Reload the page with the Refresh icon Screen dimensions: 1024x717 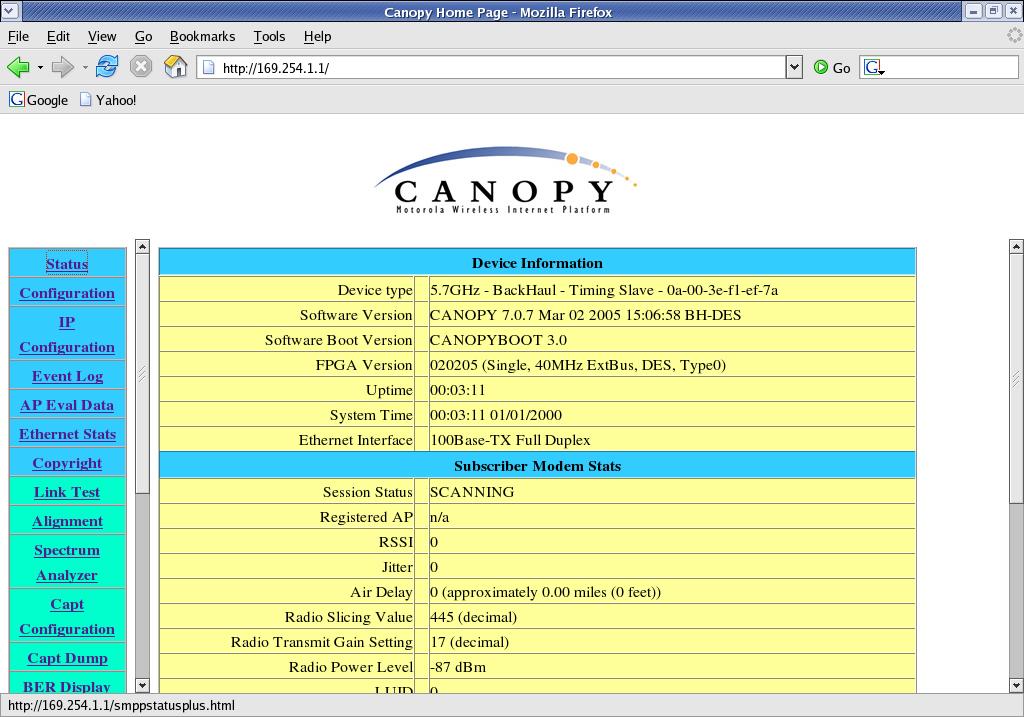point(107,67)
